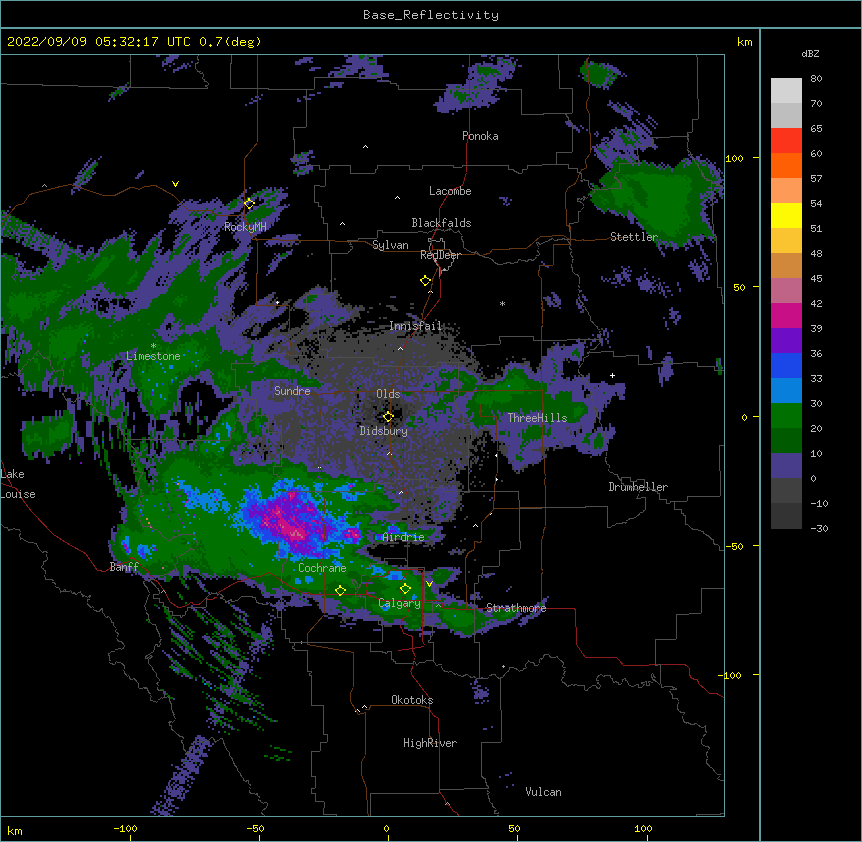Image resolution: width=862 pixels, height=842 pixels.
Task: Click the yellow radar site marker near Didsbury
Action: click(388, 417)
